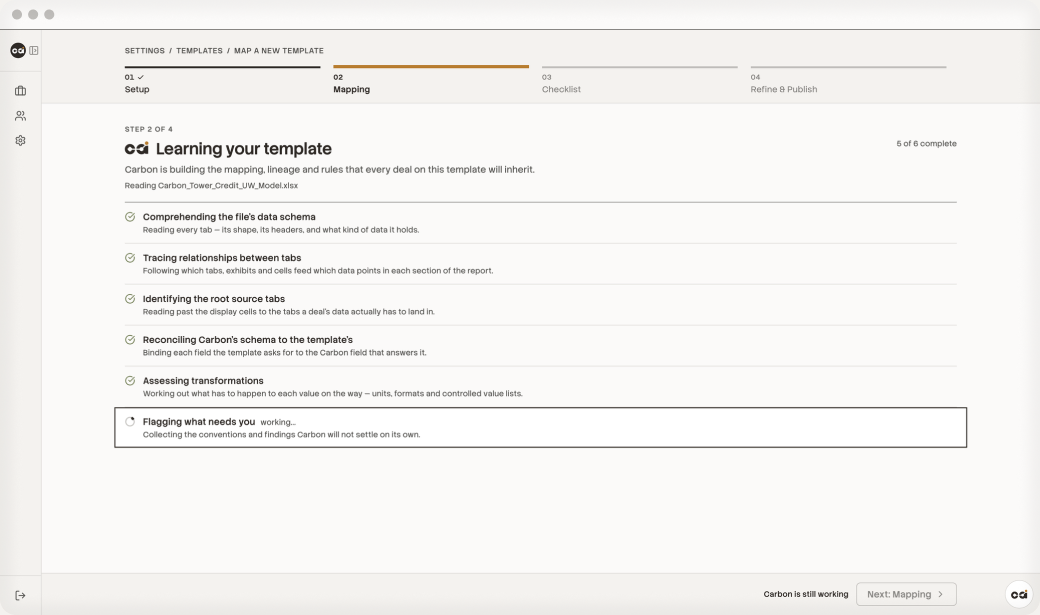Open the Carbon assistant bubble bottom right
The image size is (1040, 615).
coord(1019,594)
